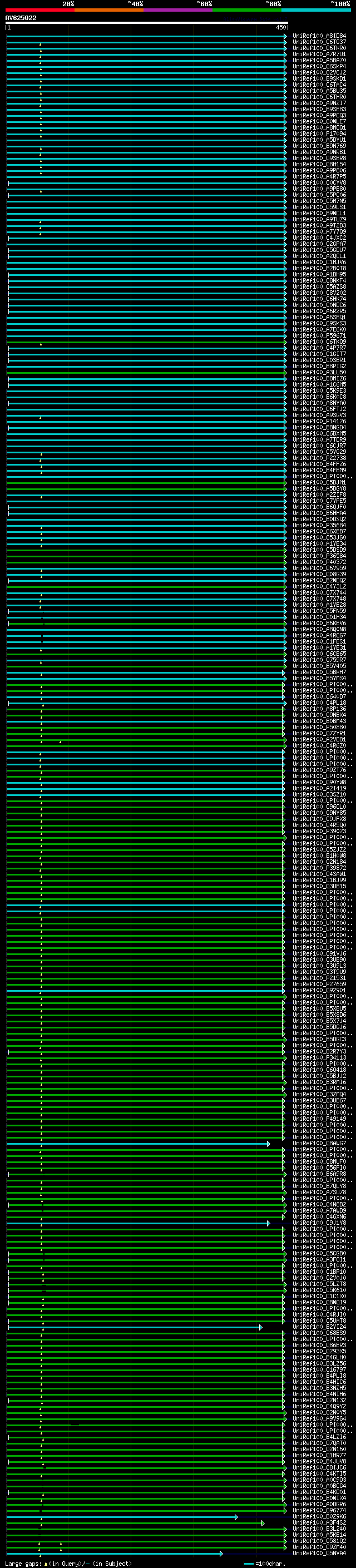The image size is (356, 1568).
Task: Click label UniRef100_C4JXC2
Action: (319, 238)
